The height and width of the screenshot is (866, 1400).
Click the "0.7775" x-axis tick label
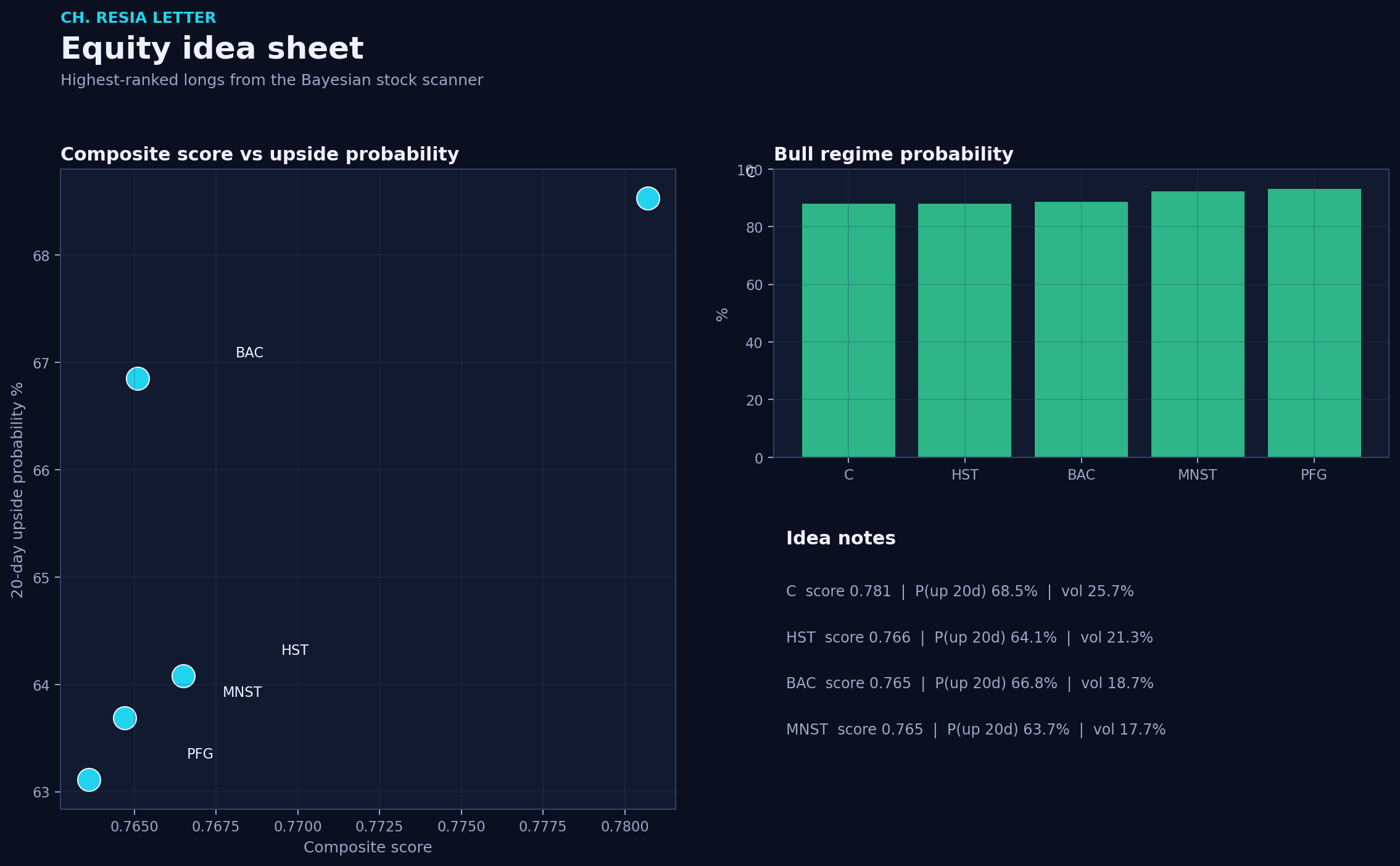click(543, 827)
